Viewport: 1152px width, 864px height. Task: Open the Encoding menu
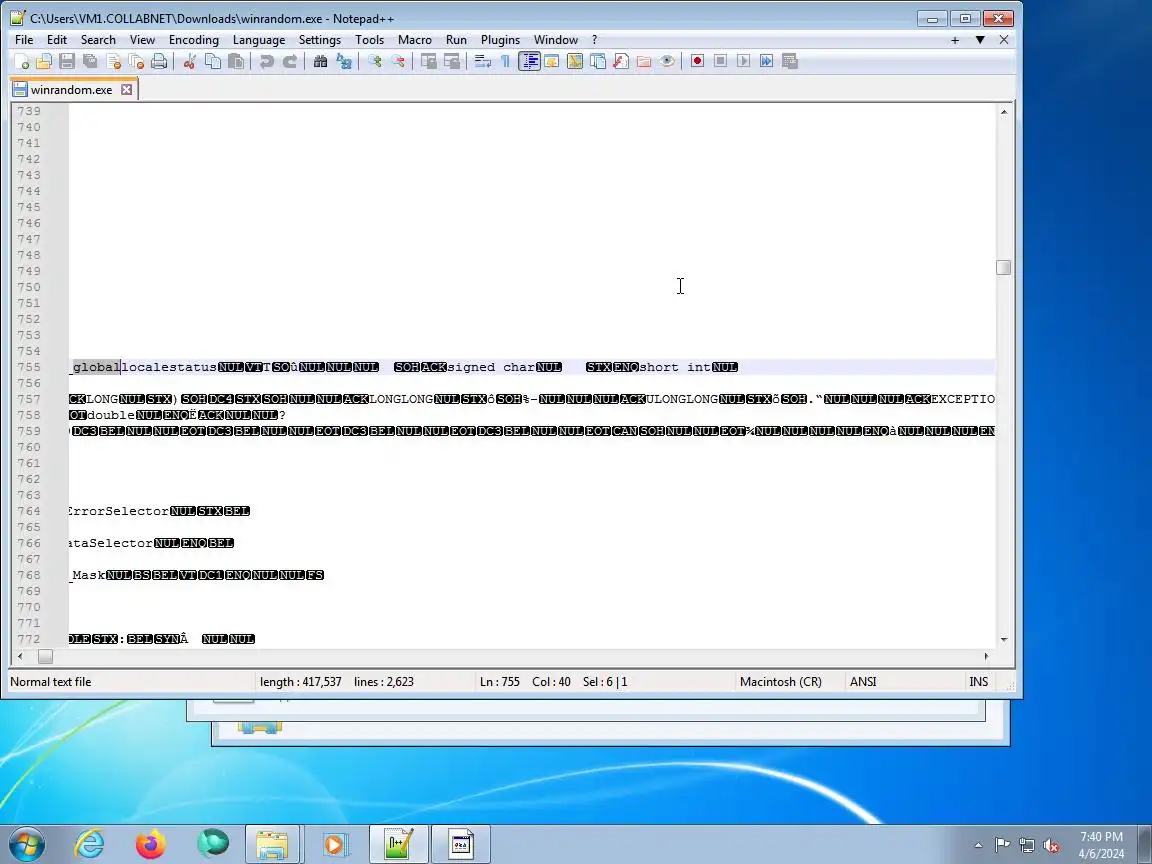click(x=194, y=40)
